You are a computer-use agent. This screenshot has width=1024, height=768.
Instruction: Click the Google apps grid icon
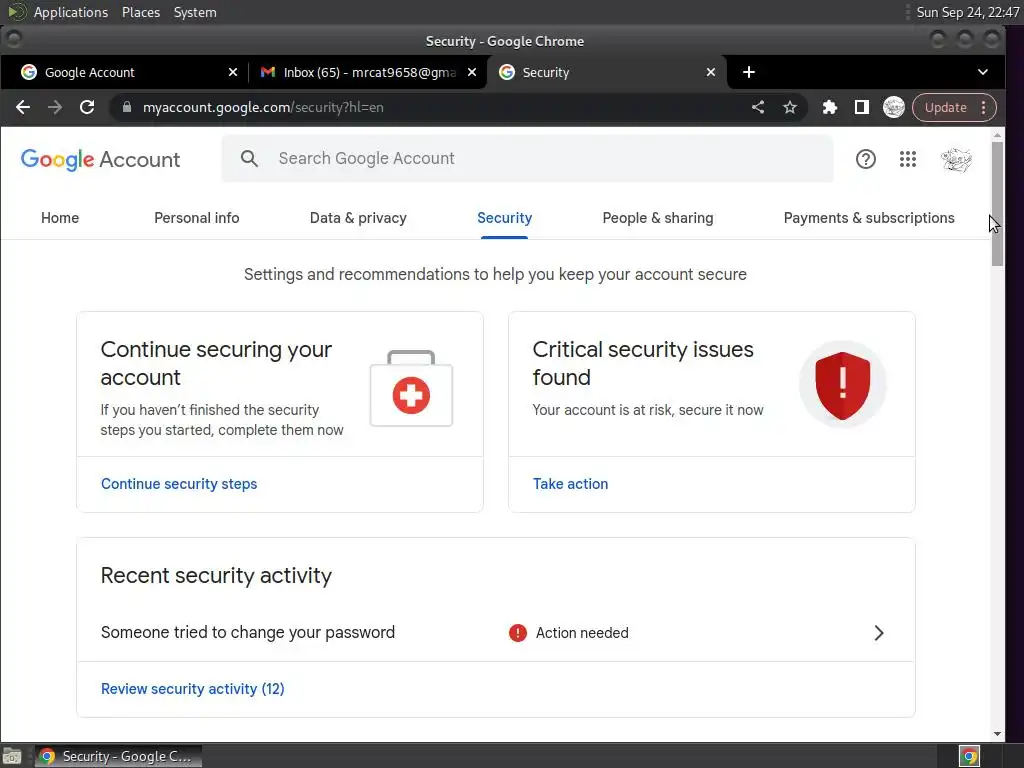tap(908, 159)
